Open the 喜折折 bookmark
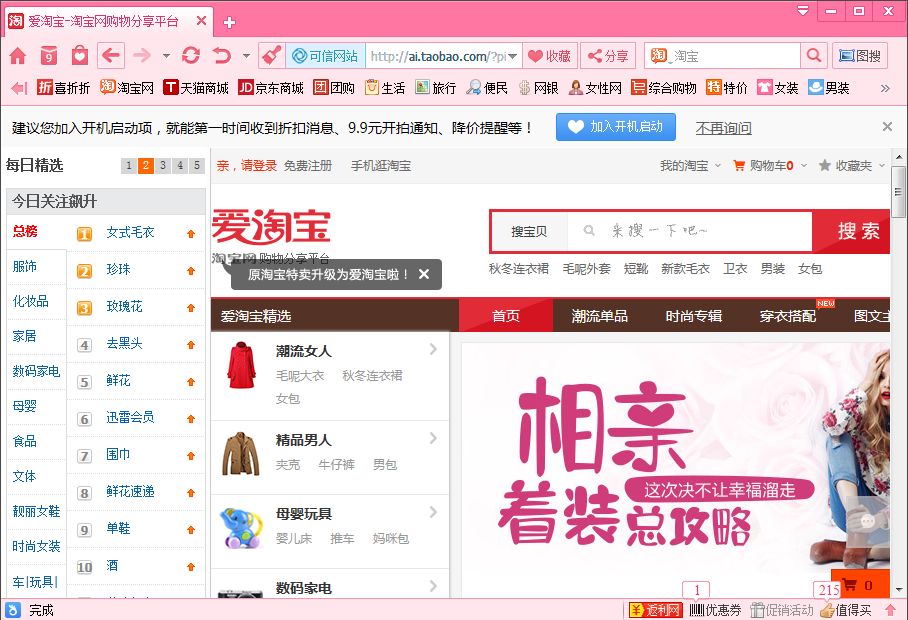Image resolution: width=908 pixels, height=620 pixels. click(63, 87)
